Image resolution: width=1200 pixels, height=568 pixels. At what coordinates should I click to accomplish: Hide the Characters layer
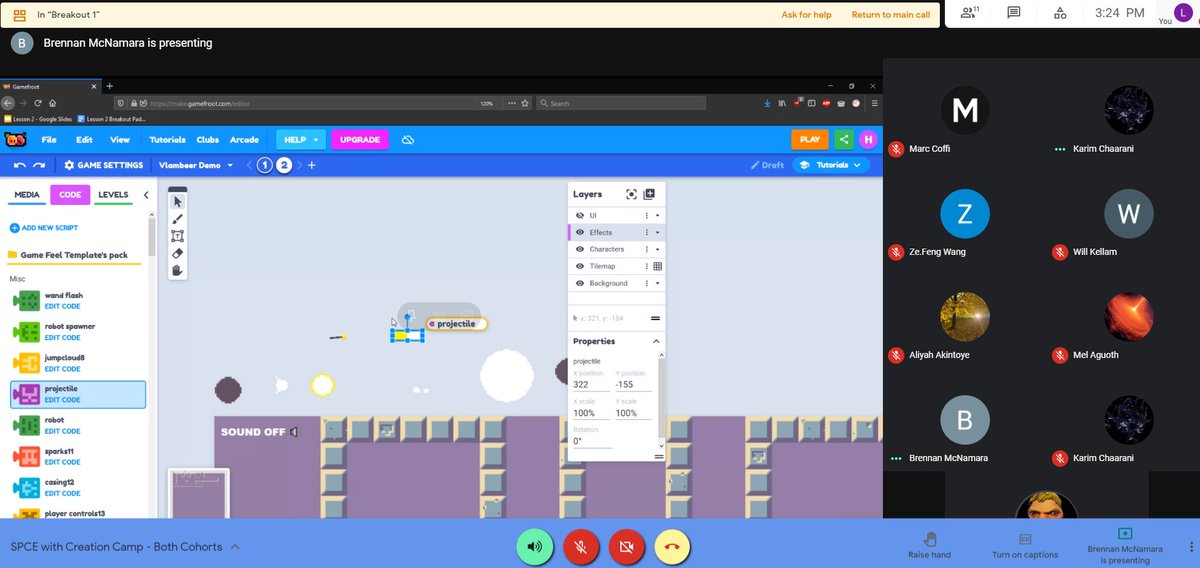click(579, 249)
